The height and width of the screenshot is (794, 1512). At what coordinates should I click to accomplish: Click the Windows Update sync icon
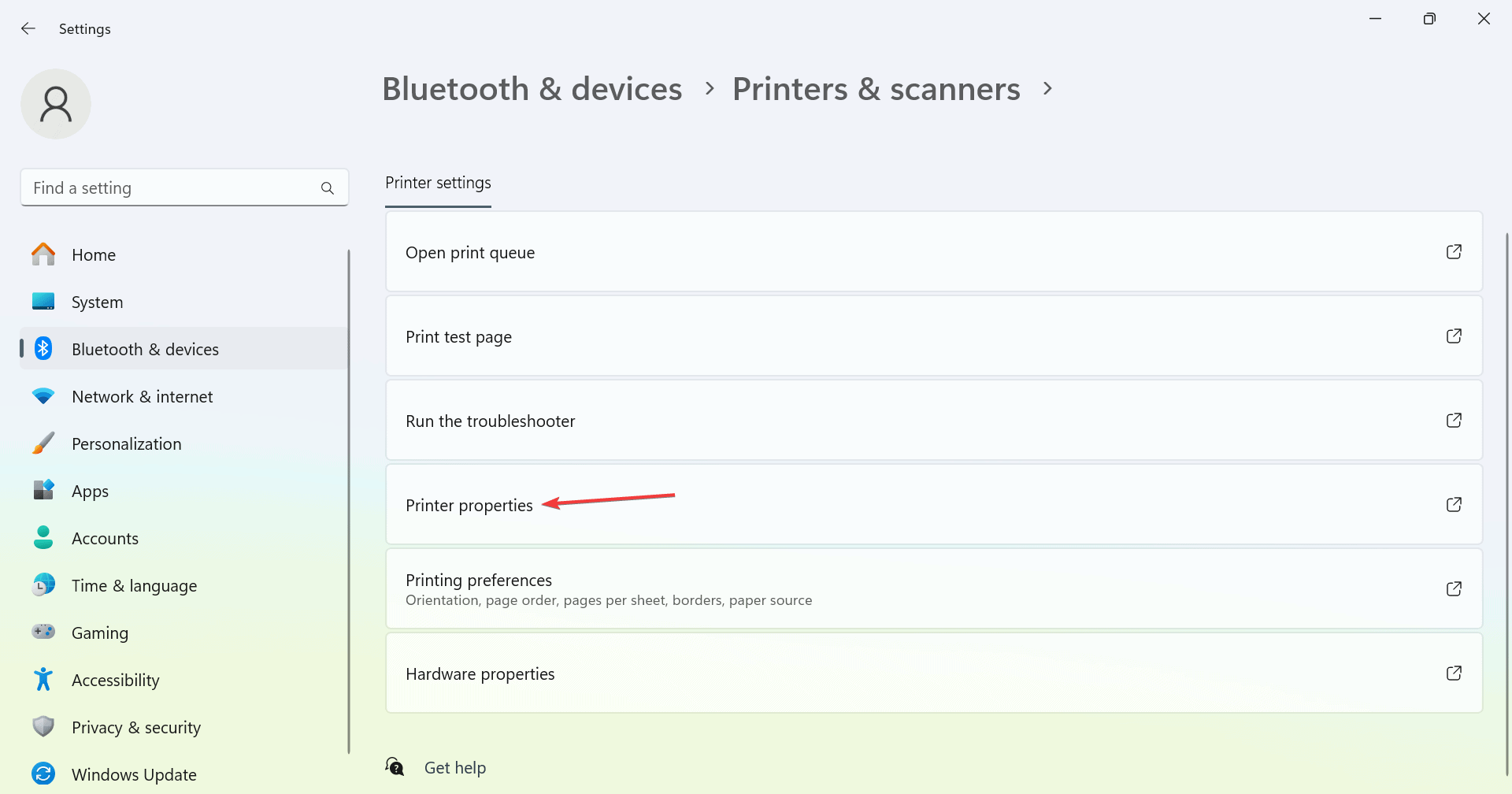pyautogui.click(x=43, y=774)
